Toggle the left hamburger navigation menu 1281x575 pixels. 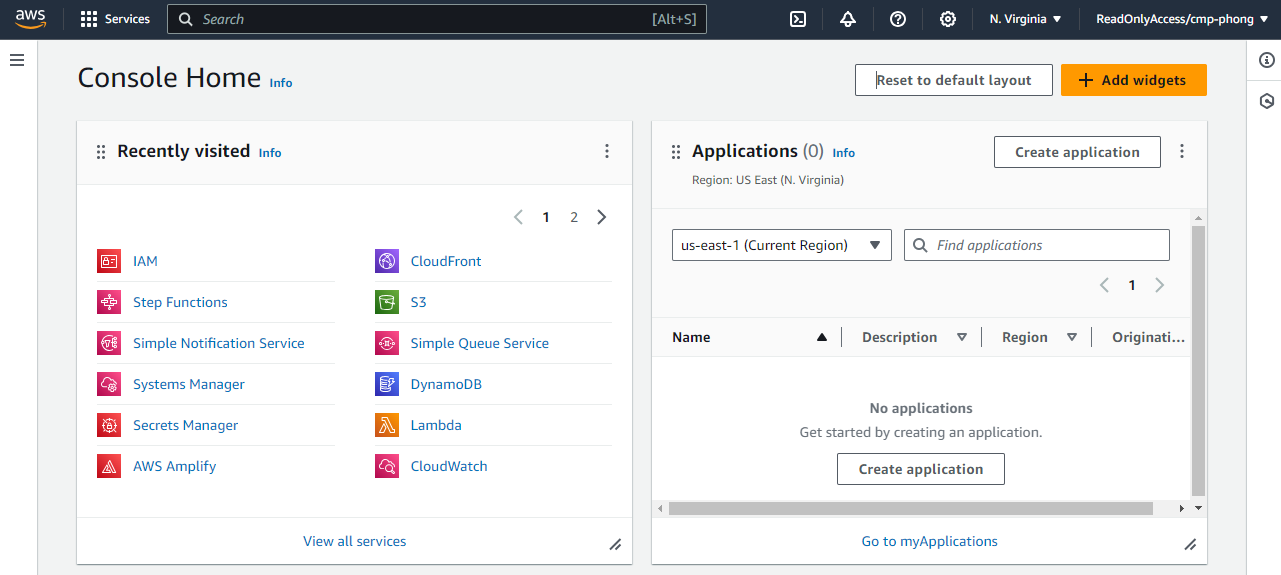coord(17,60)
